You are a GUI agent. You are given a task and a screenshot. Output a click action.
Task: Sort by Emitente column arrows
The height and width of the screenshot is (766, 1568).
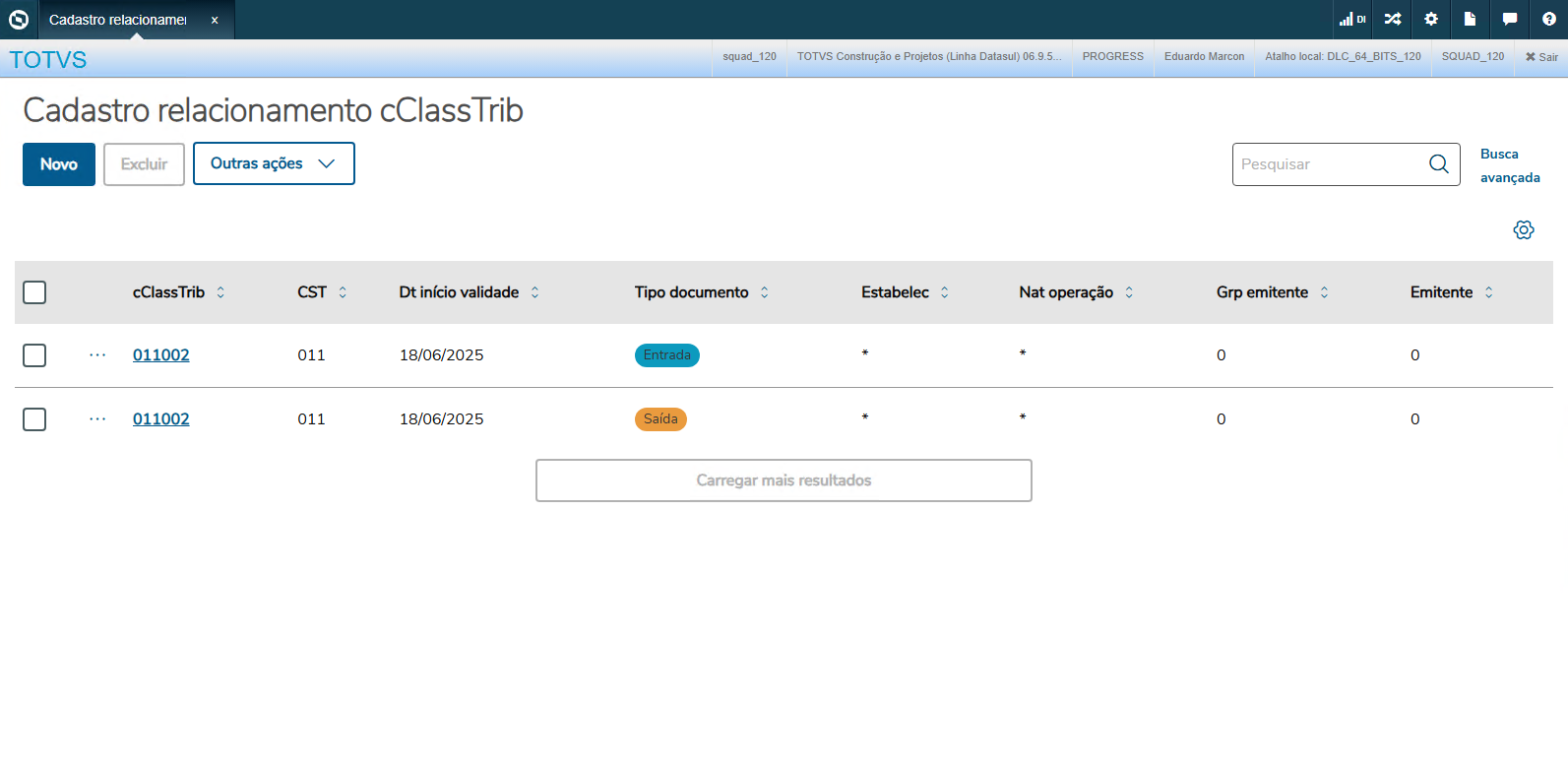1488,292
